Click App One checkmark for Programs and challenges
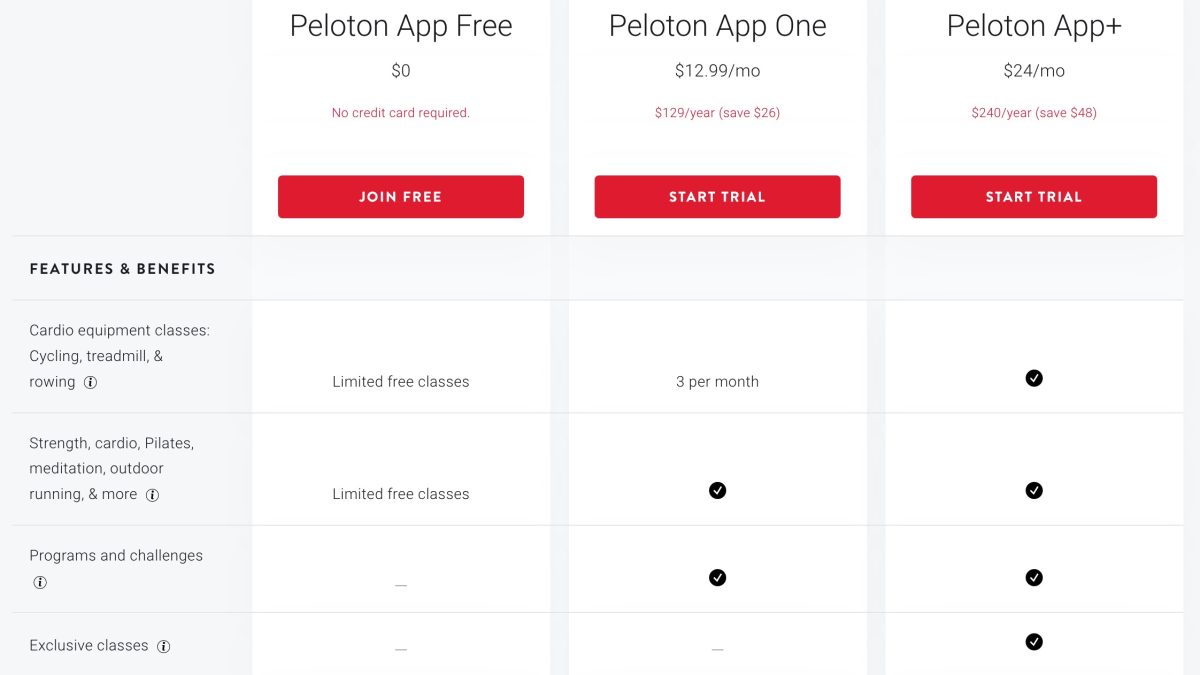 tap(717, 577)
